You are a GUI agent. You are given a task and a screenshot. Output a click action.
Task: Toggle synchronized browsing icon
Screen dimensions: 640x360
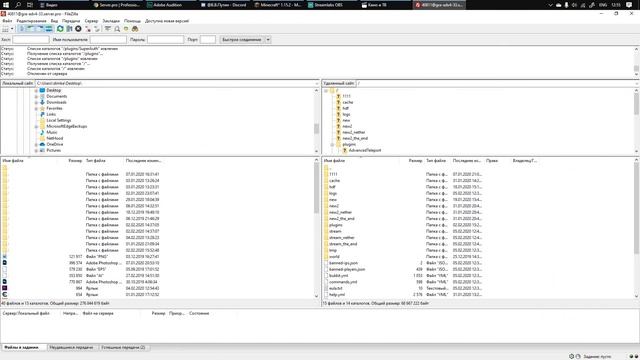[x=126, y=29]
